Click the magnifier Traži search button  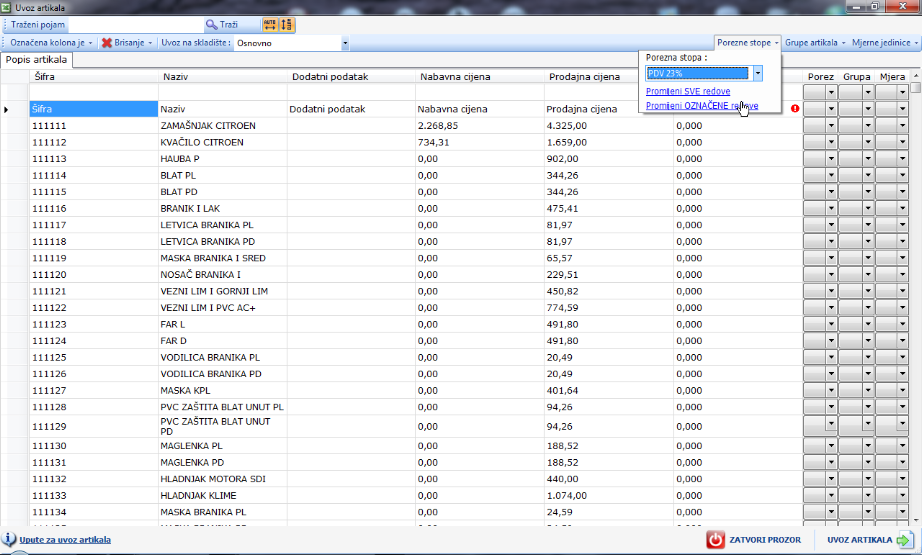click(222, 25)
